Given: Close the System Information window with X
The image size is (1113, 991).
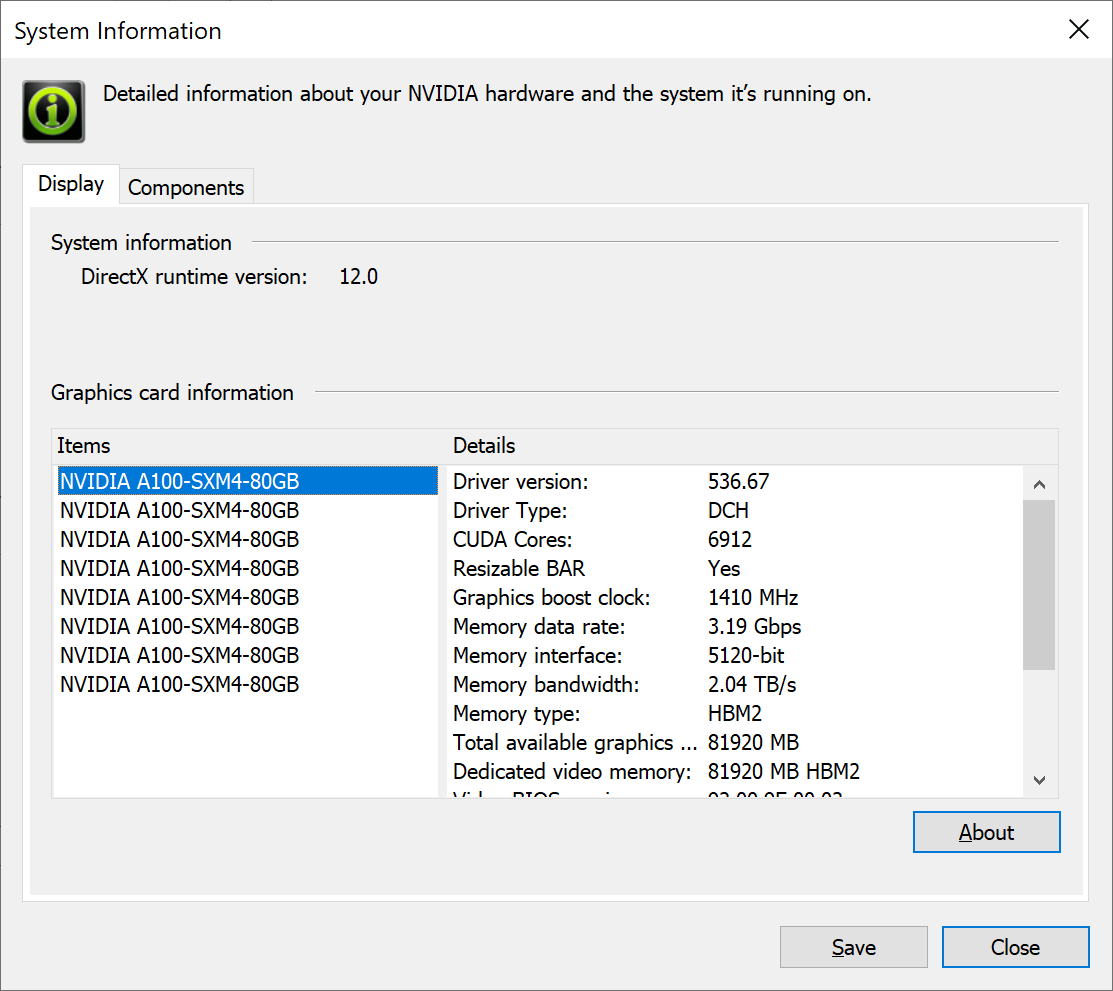Looking at the screenshot, I should [1078, 29].
